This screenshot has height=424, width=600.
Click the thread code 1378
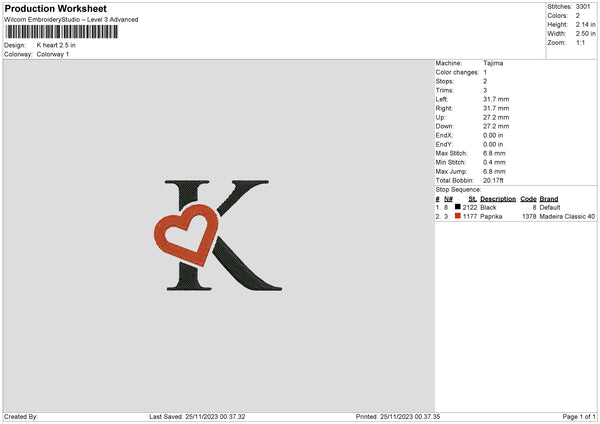click(530, 217)
